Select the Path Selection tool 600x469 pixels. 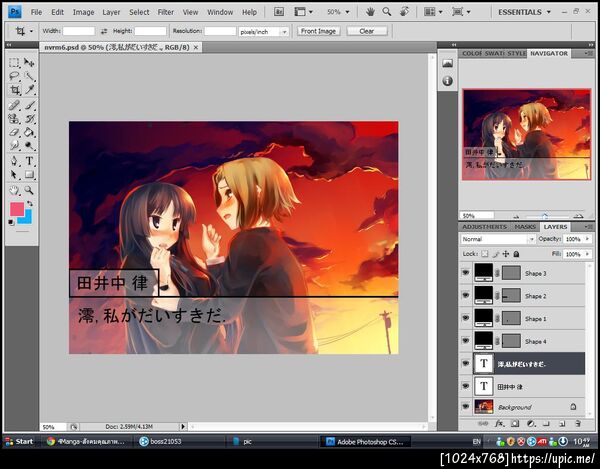pyautogui.click(x=15, y=175)
